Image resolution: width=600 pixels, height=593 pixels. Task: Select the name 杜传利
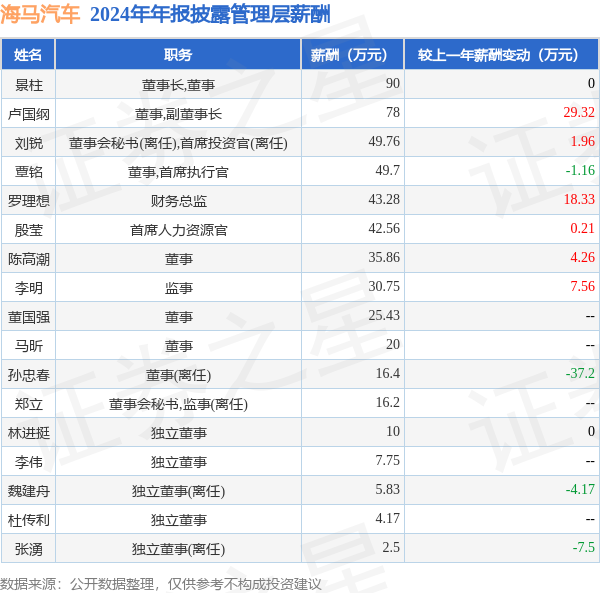[x=29, y=520]
